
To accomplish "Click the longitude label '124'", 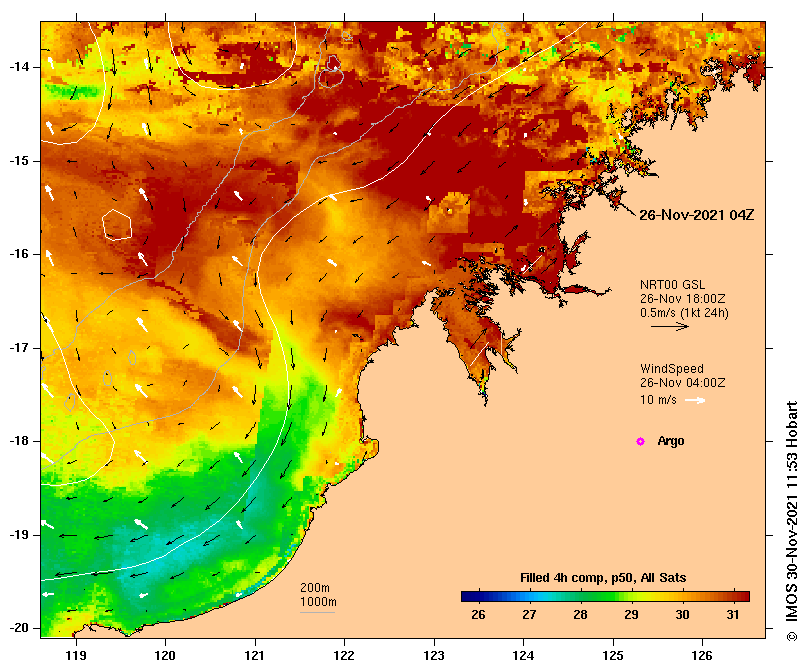I will pos(523,656).
